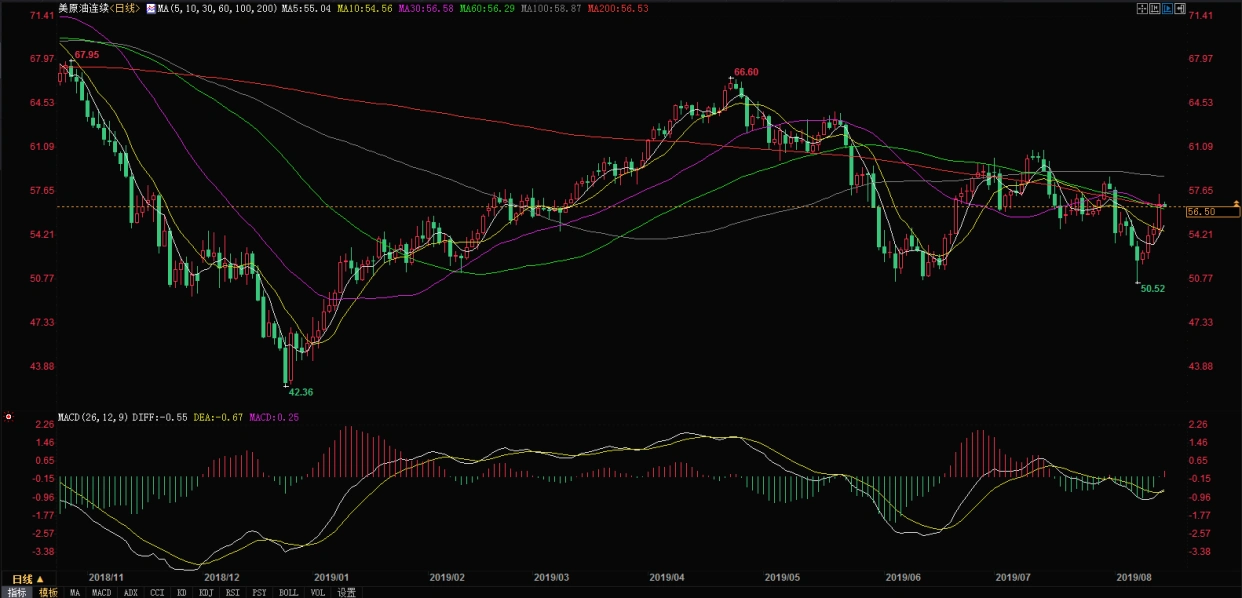
Task: Click the MA indicator settings icon
Action: click(150, 8)
